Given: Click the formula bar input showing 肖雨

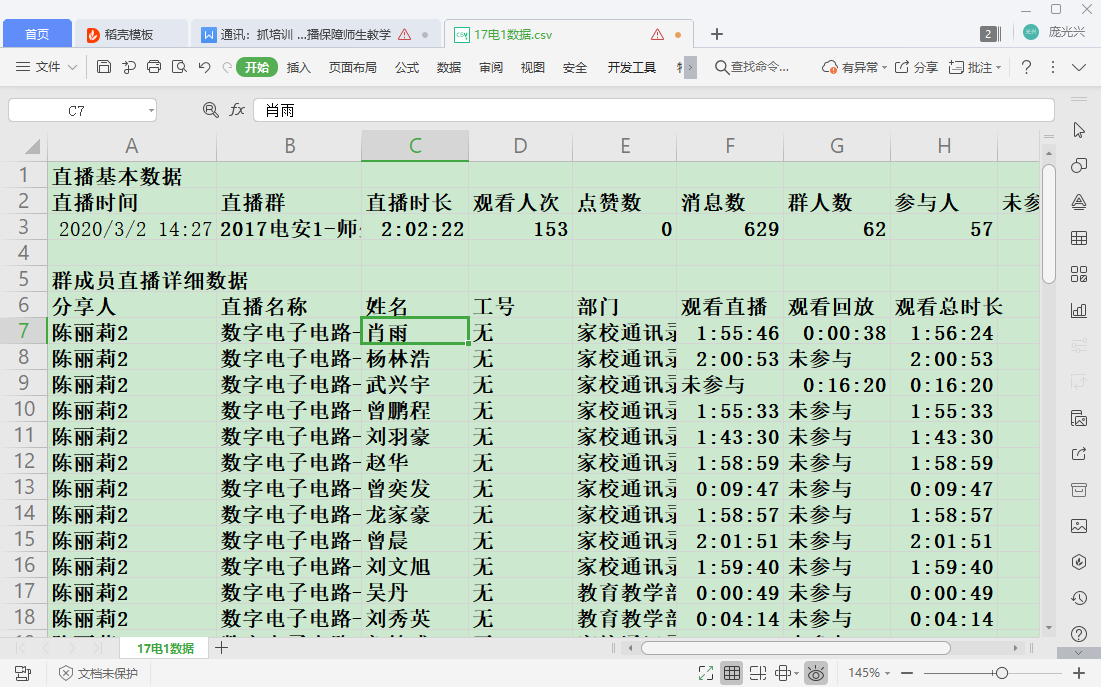Looking at the screenshot, I should [650, 110].
